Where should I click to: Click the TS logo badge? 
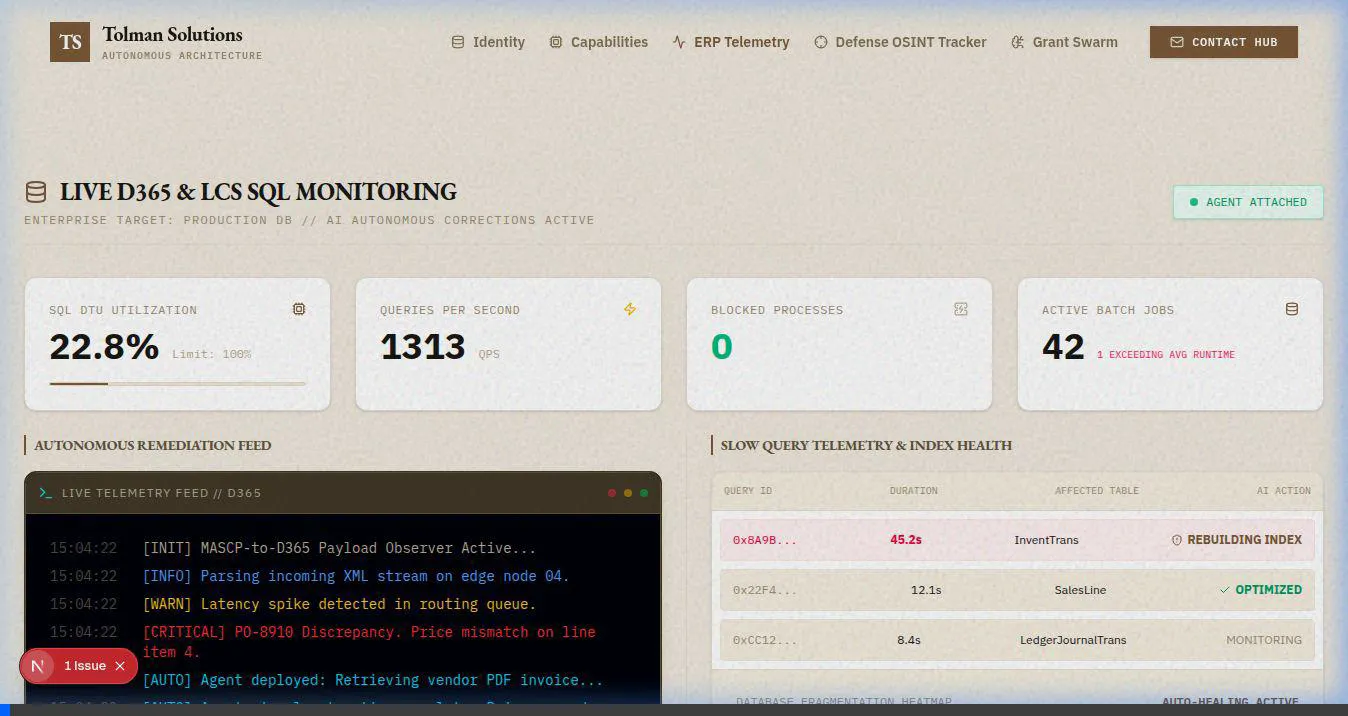click(x=70, y=42)
